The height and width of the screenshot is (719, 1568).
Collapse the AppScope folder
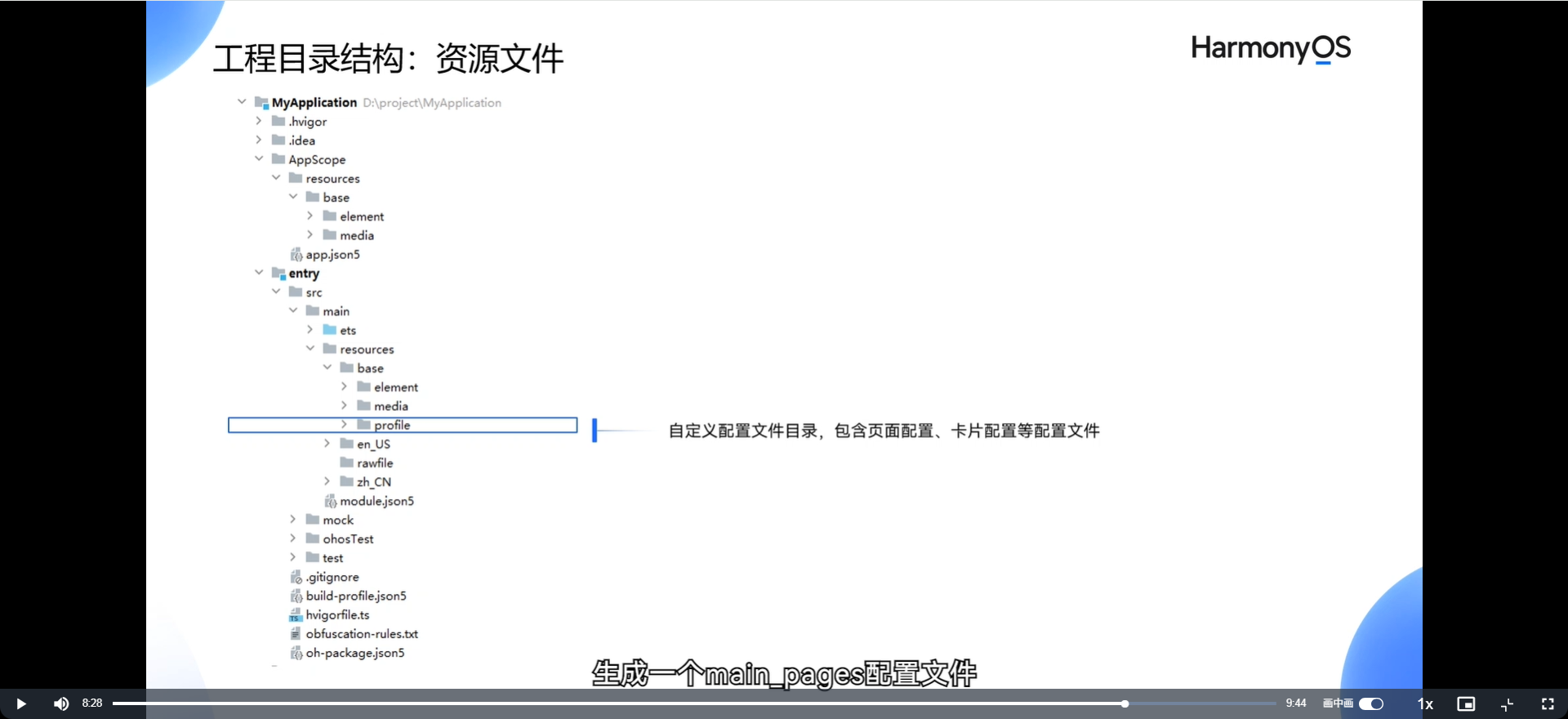pos(259,159)
